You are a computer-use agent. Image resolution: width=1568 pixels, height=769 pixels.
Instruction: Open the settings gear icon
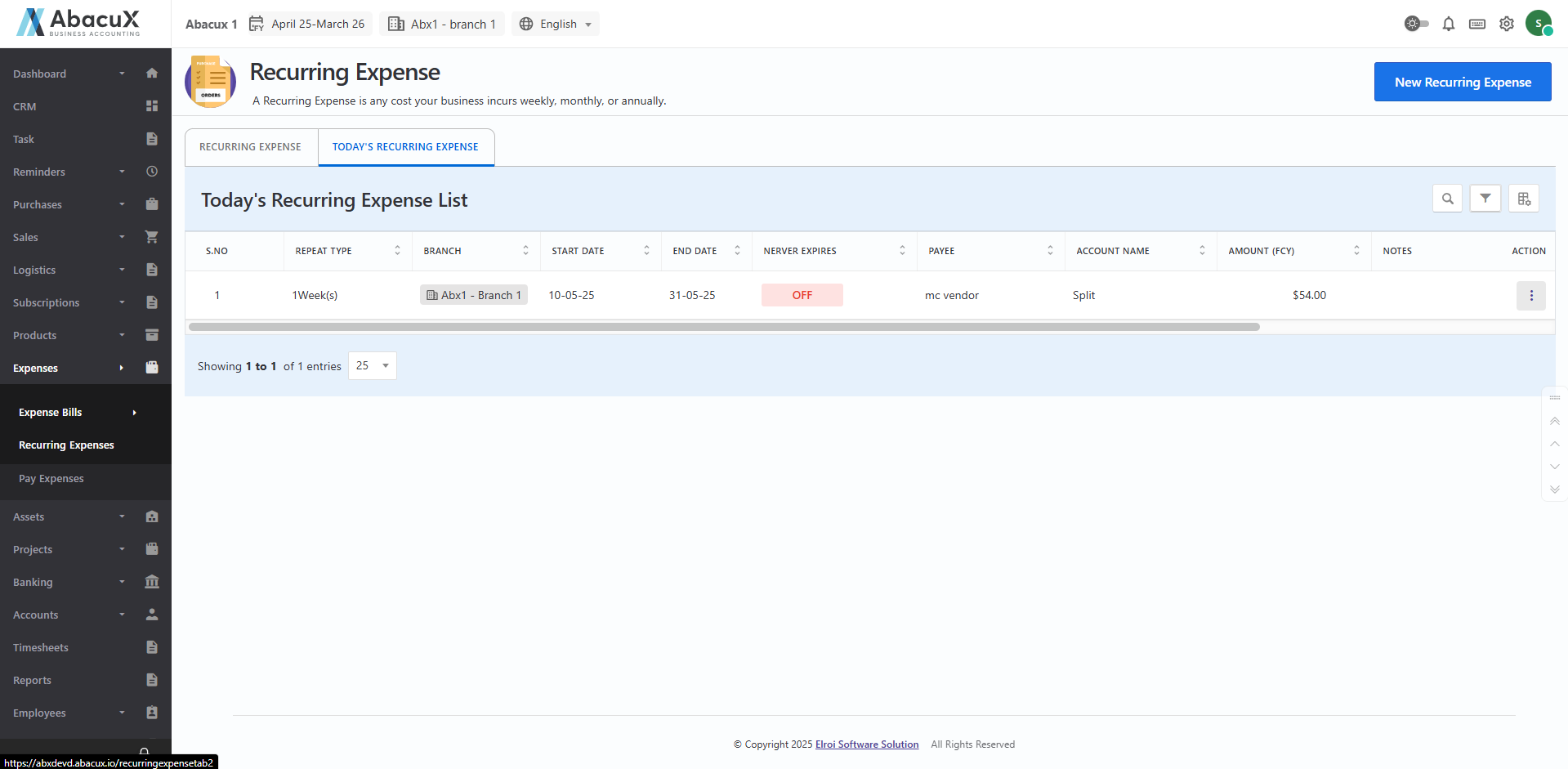1506,24
